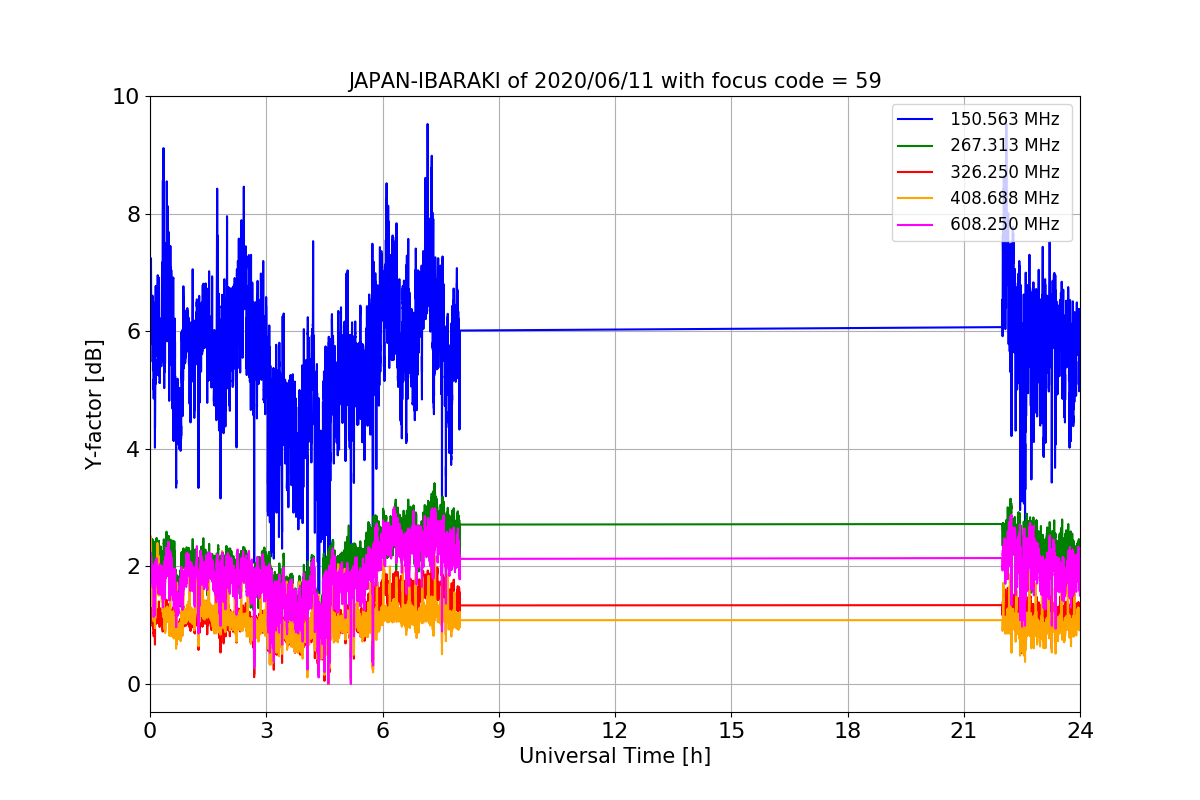Click the x-axis tick label 18

point(848,730)
